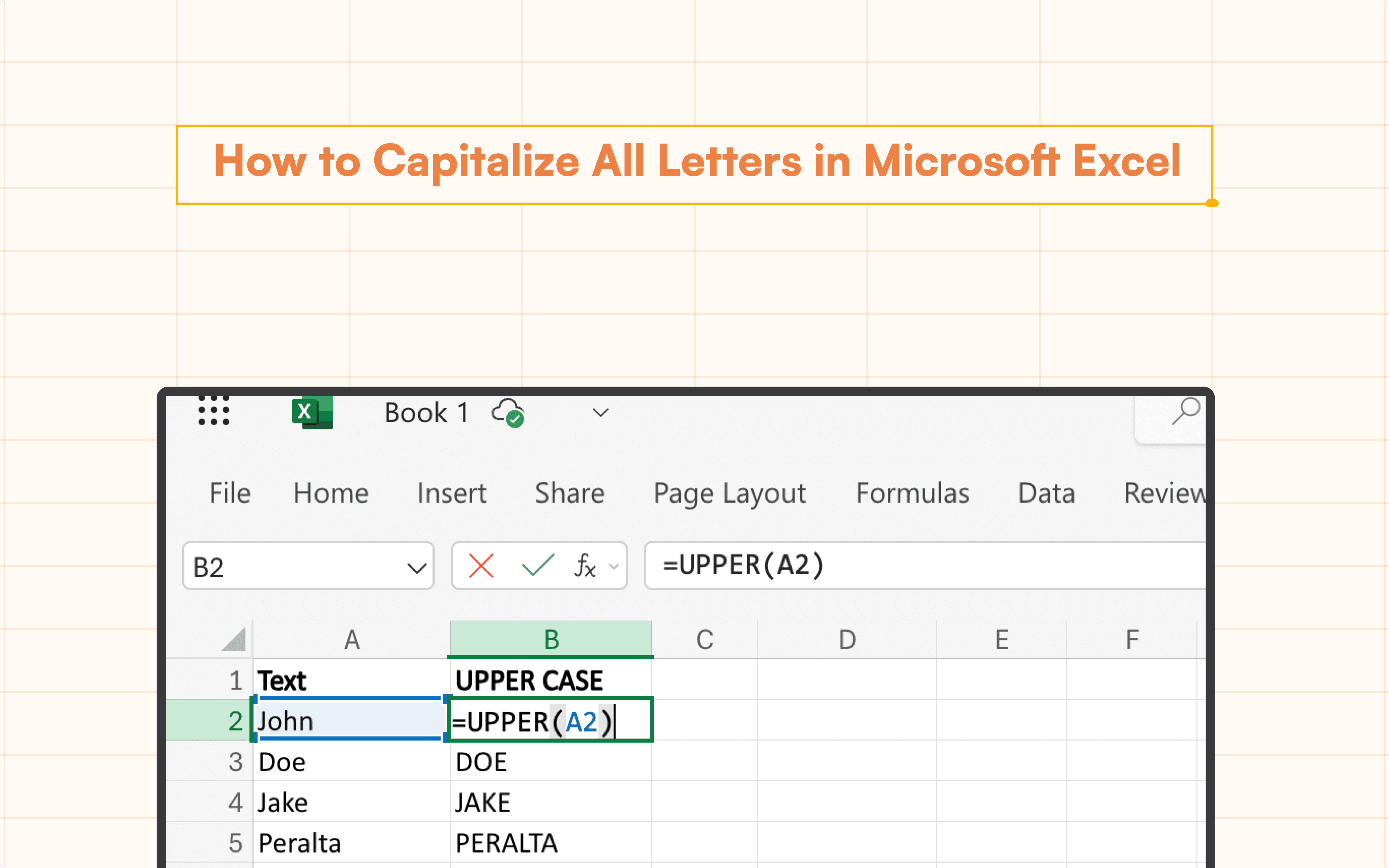
Task: Select the 'UPPER CASE' header cell
Action: (551, 680)
